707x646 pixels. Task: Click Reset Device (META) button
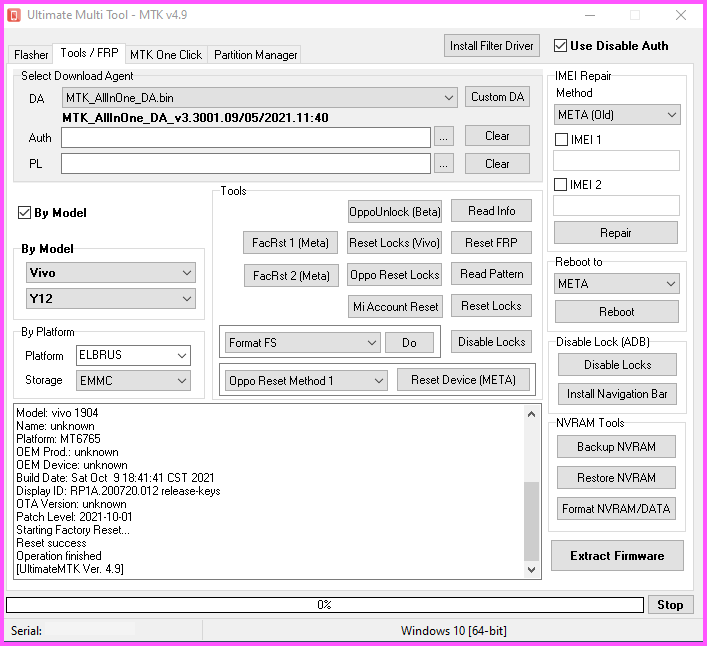[463, 380]
